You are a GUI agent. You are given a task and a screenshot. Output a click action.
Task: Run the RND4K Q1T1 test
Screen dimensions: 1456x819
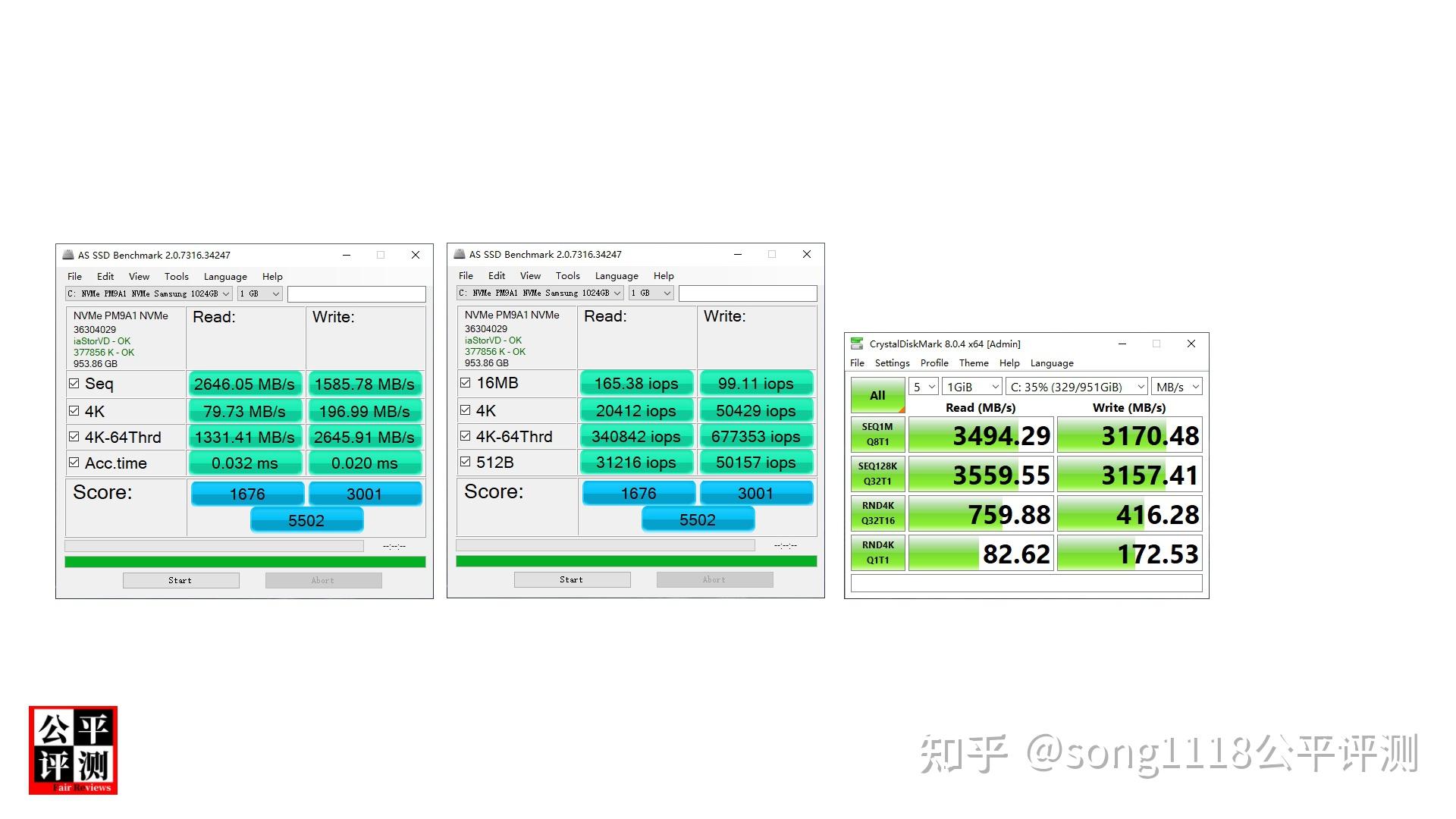click(877, 553)
